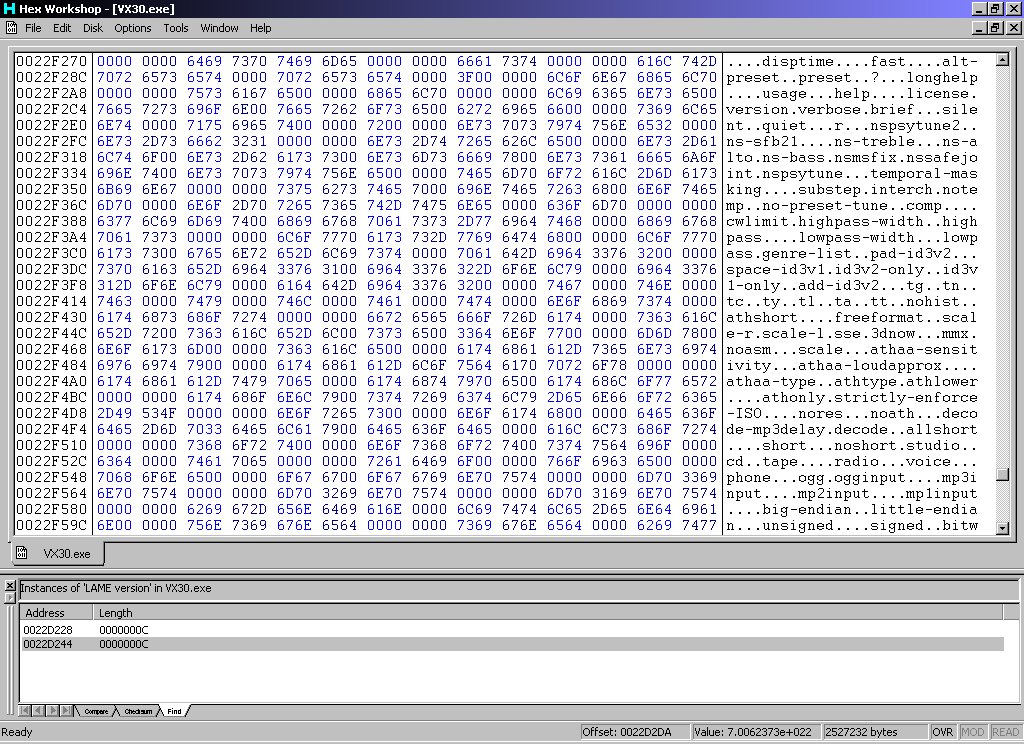Screen dimensions: 1024x744
Task: Sort results by Length column header
Action: [x=547, y=613]
